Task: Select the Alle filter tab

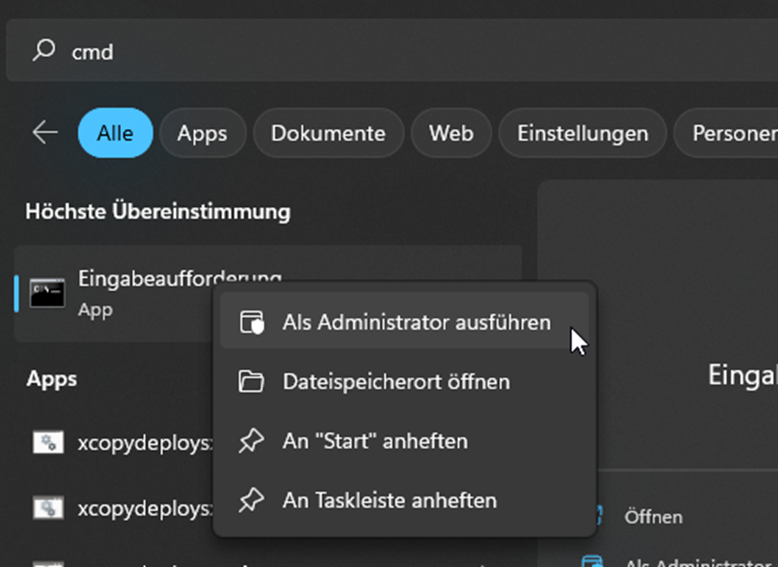Action: click(x=115, y=133)
